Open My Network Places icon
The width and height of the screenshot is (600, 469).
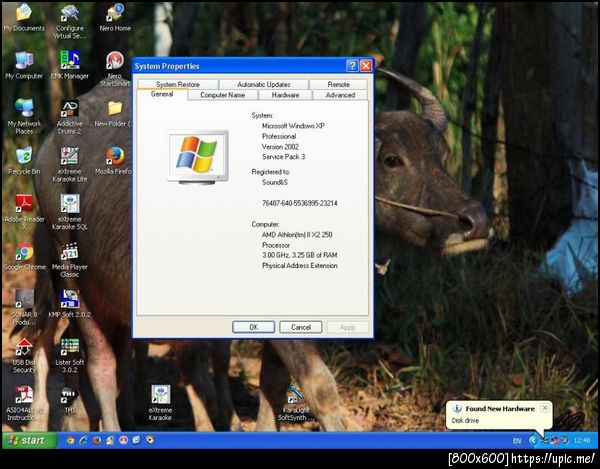(x=24, y=116)
